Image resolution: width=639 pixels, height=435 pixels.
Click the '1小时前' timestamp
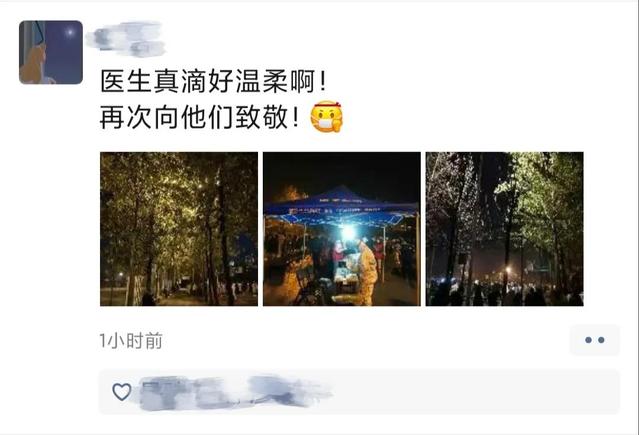tap(131, 341)
